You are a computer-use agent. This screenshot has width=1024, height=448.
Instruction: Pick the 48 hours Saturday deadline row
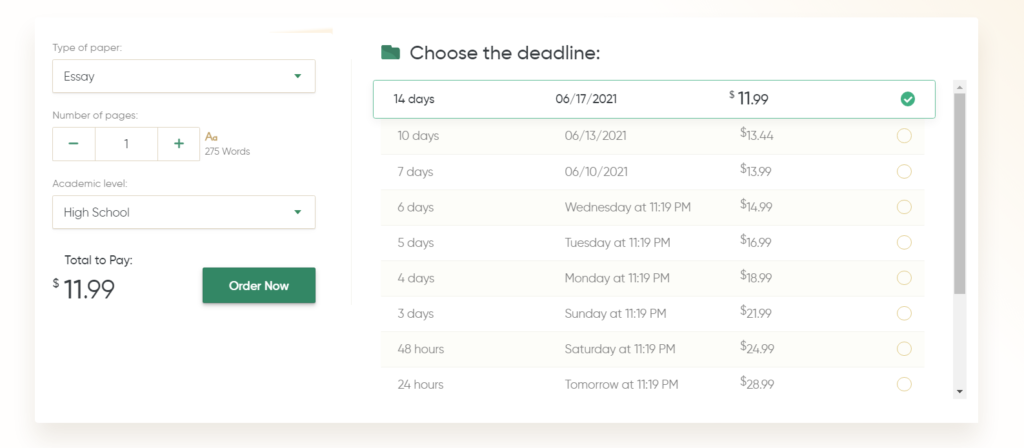[653, 349]
